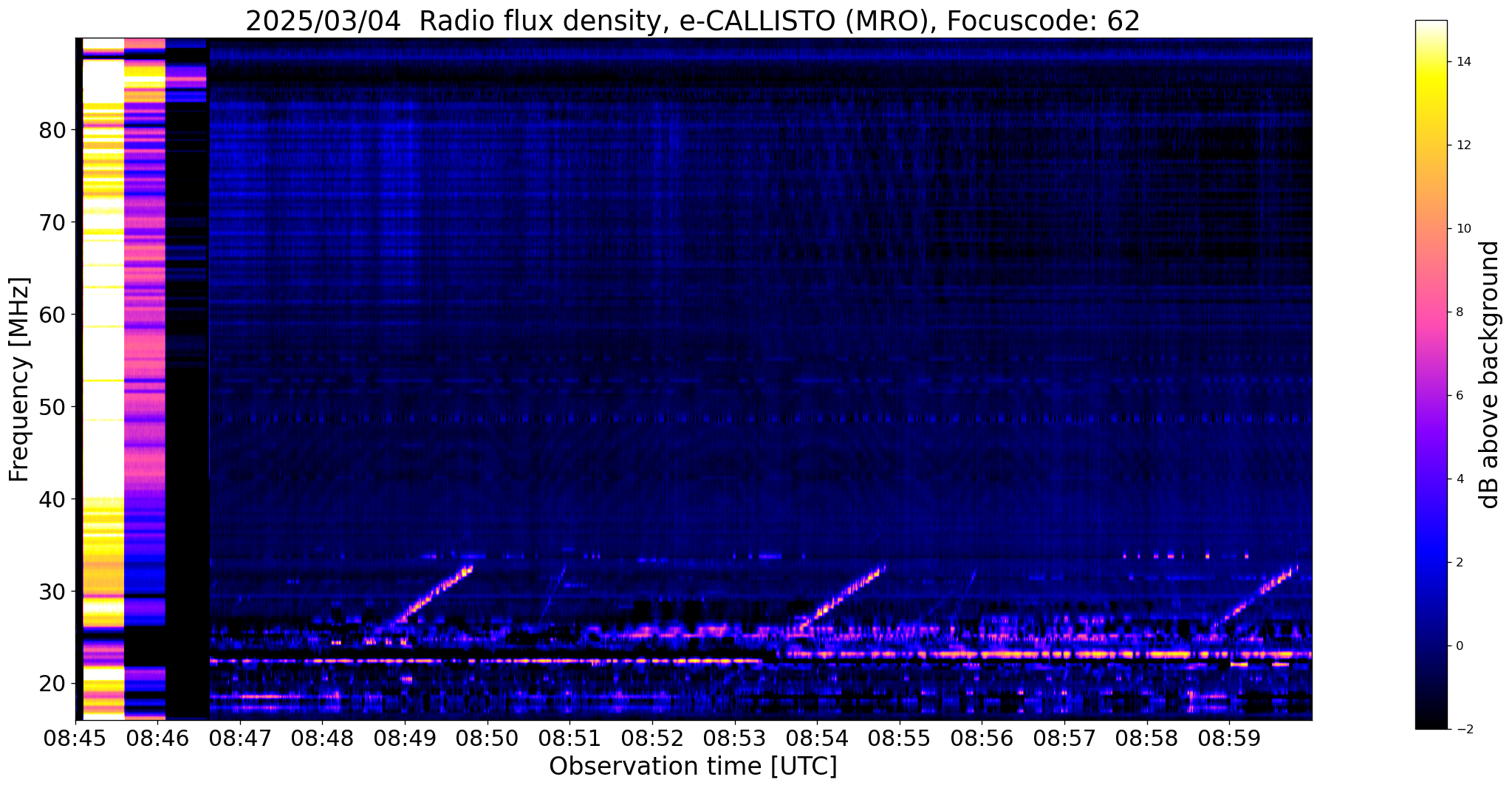This screenshot has width=1512, height=788.
Task: Click the colorbar tick label 6
Action: [1459, 396]
